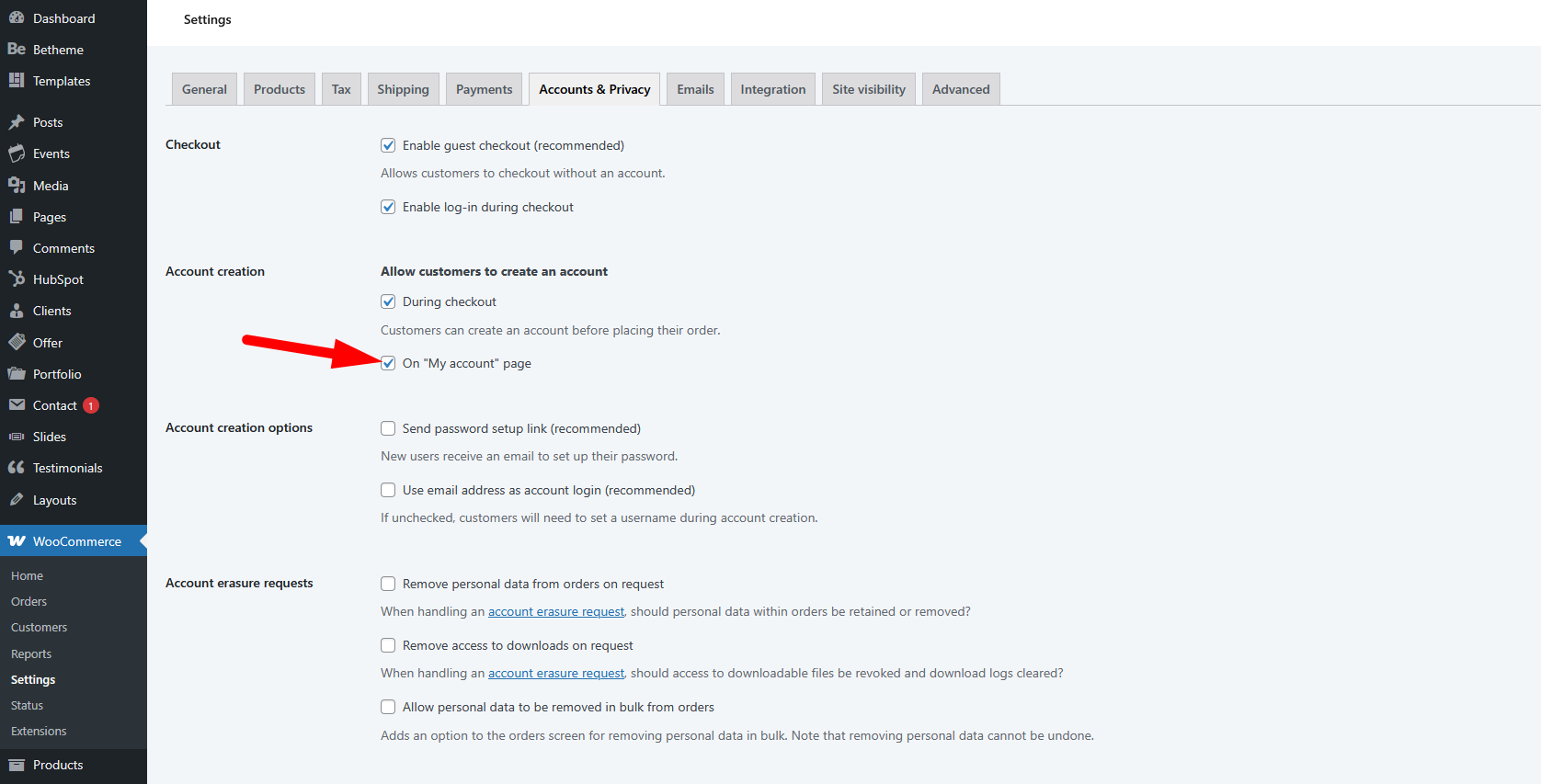Viewport: 1541px width, 784px height.
Task: Switch to the Payments tab
Action: [484, 89]
